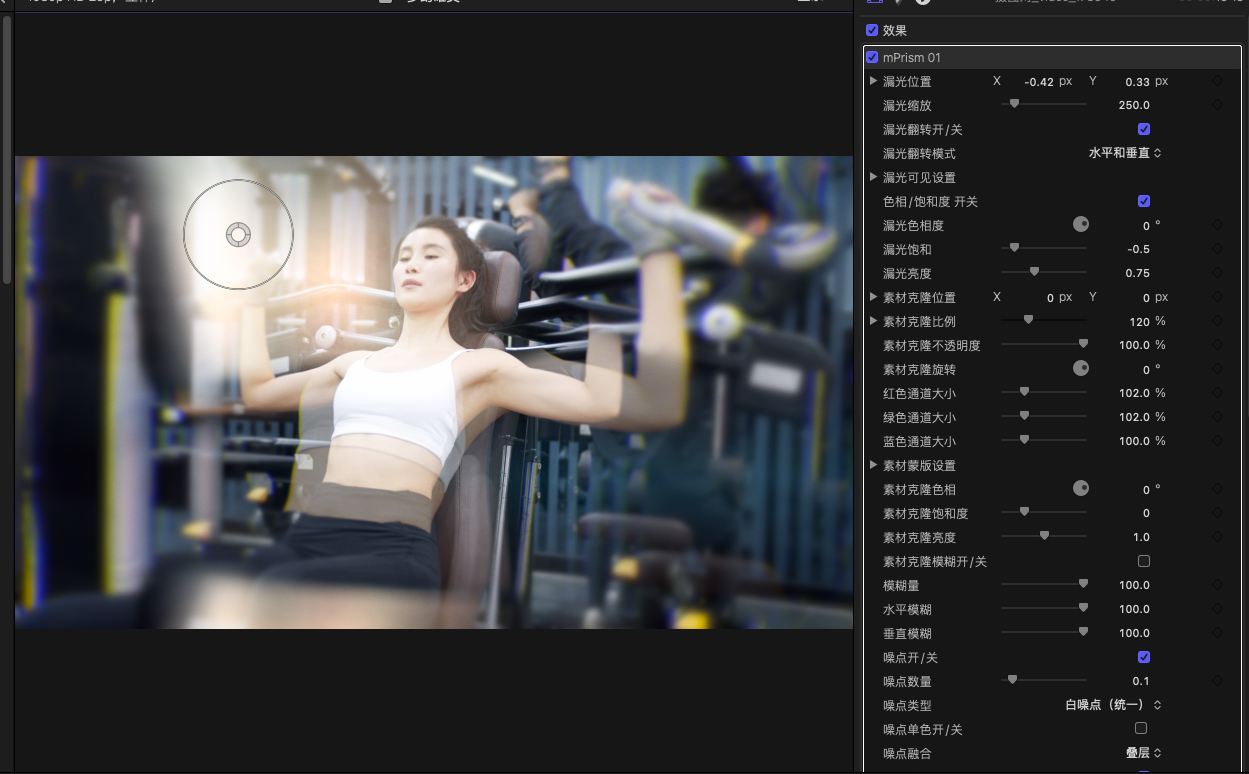
Task: Add keyframe for 漏光色相度 parameter
Action: pos(1217,225)
